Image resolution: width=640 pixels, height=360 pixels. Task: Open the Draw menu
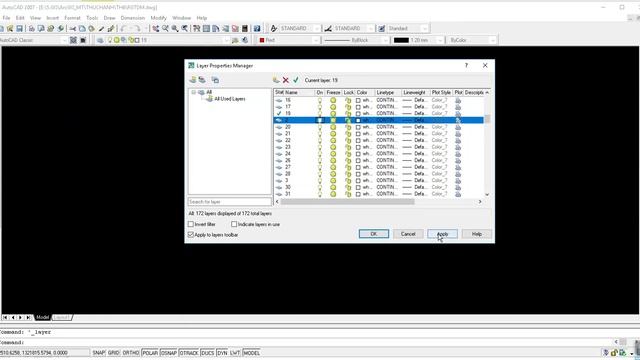click(x=109, y=18)
